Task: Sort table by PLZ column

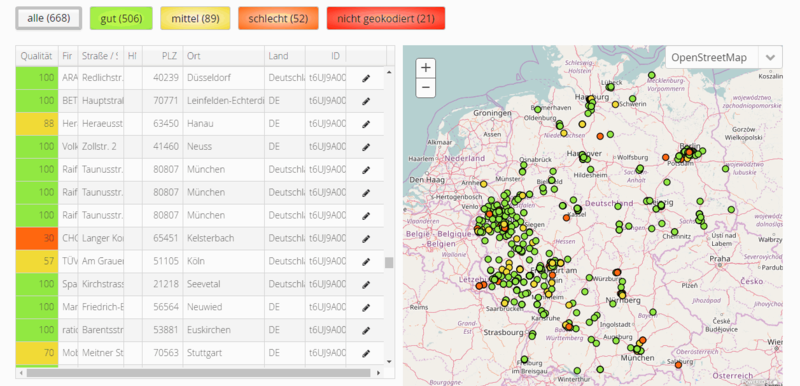Action: pos(163,56)
